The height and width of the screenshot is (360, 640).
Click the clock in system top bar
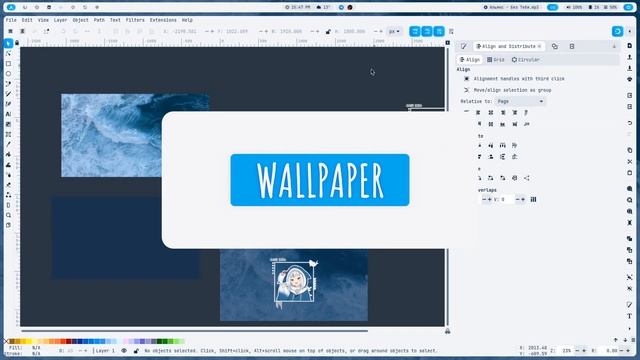coord(298,7)
